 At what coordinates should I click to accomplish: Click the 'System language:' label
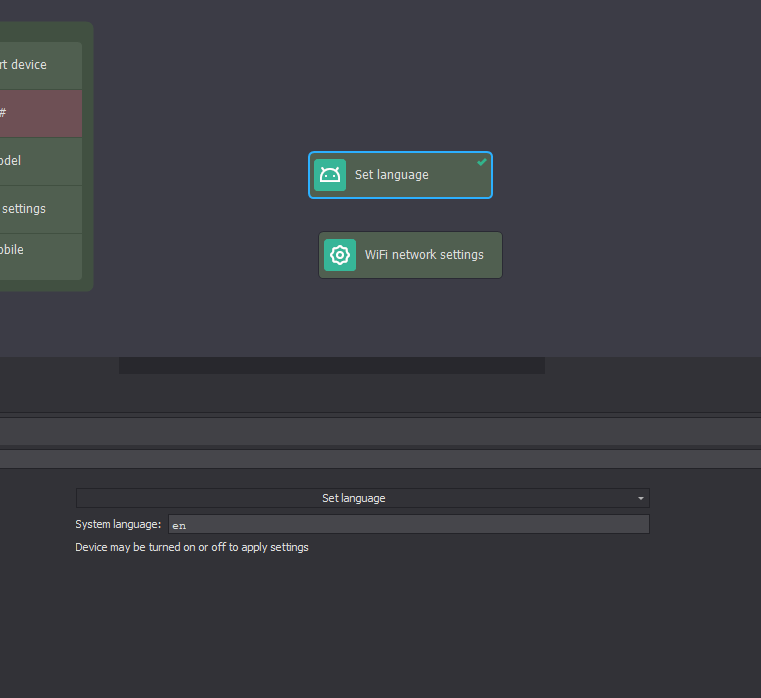pyautogui.click(x=118, y=524)
